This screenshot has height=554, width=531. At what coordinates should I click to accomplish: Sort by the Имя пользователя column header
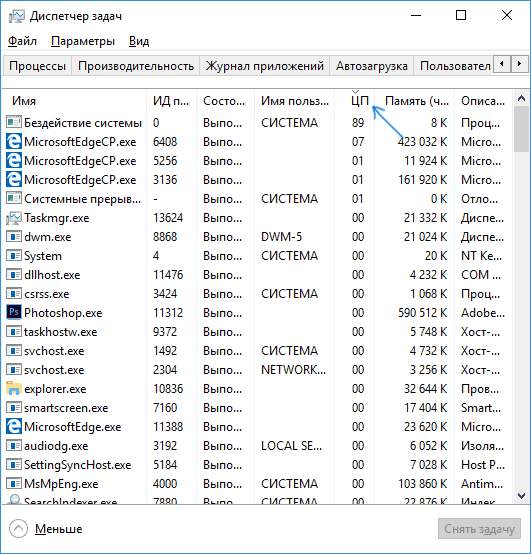(294, 101)
